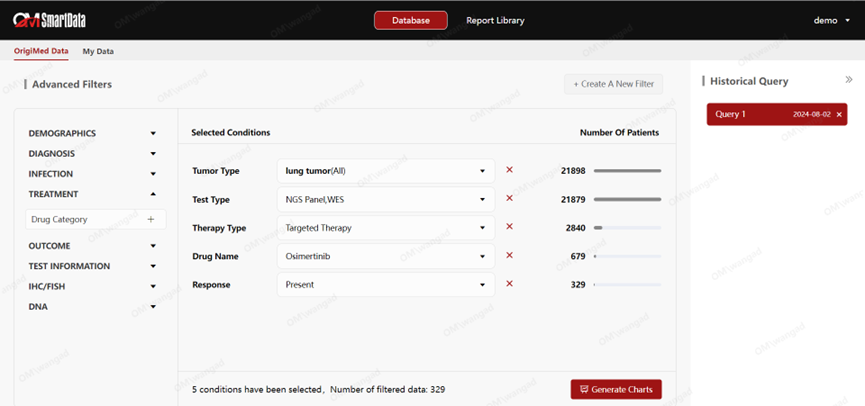The height and width of the screenshot is (406, 865).
Task: Click the 679 patient count
Action: coord(578,257)
